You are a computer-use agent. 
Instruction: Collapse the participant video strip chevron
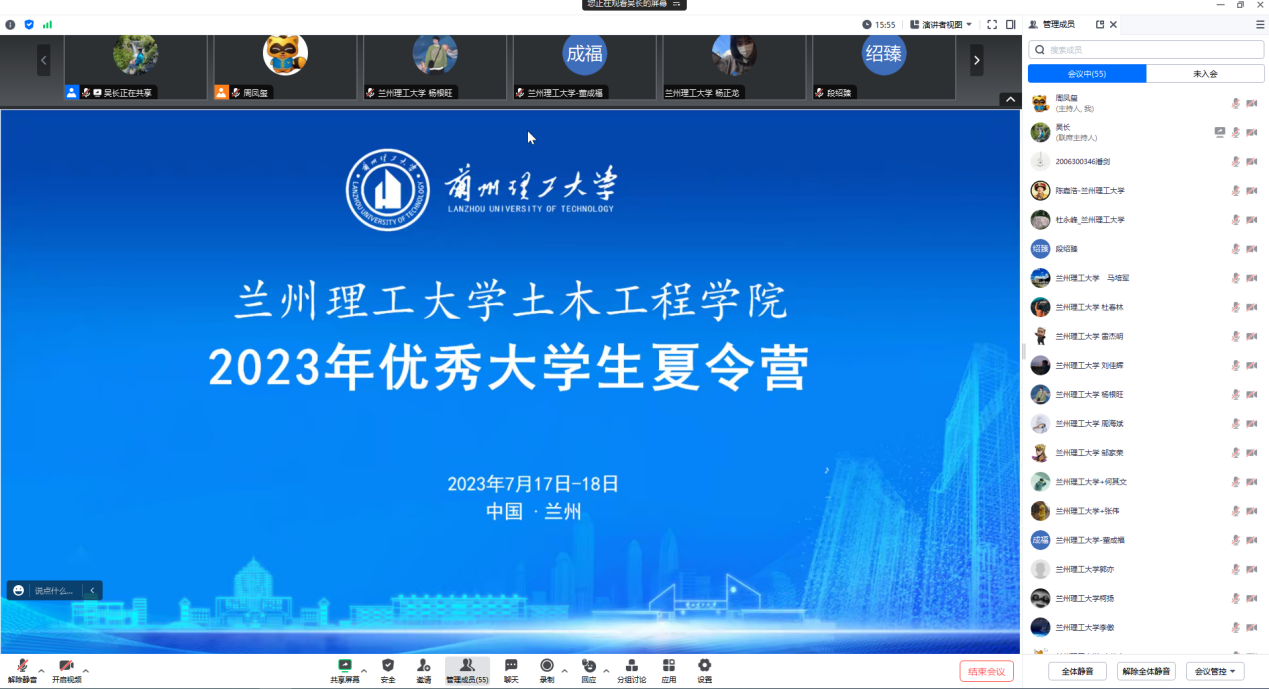point(1009,99)
